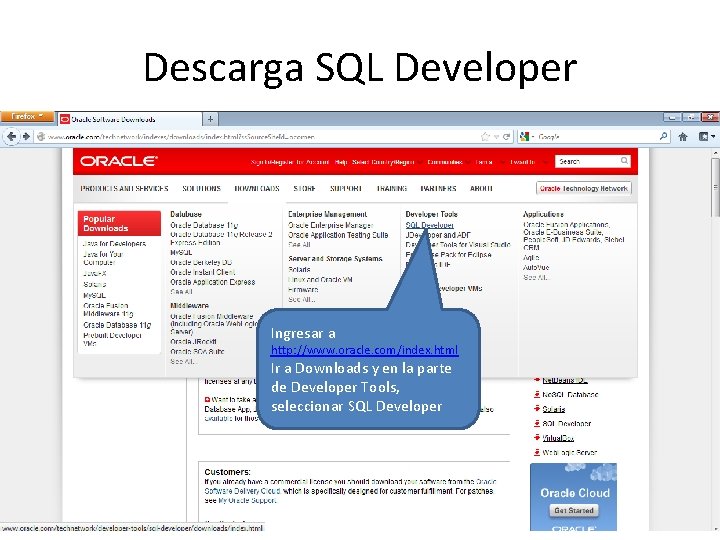
Task: Click the magnifier in the Google search box
Action: (x=663, y=136)
